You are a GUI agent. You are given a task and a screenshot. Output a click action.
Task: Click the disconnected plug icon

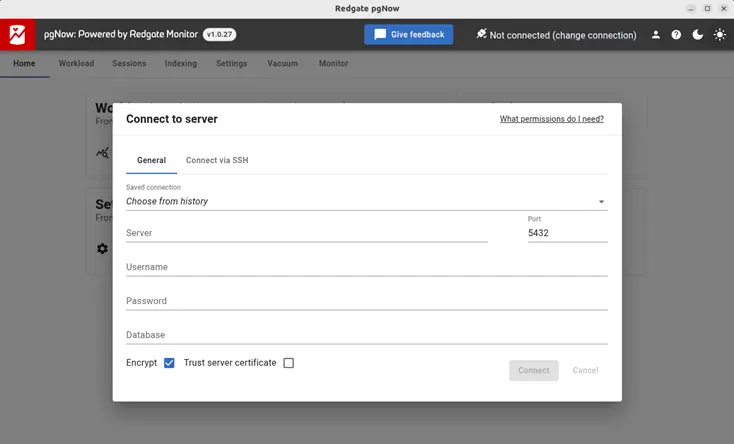click(481, 35)
